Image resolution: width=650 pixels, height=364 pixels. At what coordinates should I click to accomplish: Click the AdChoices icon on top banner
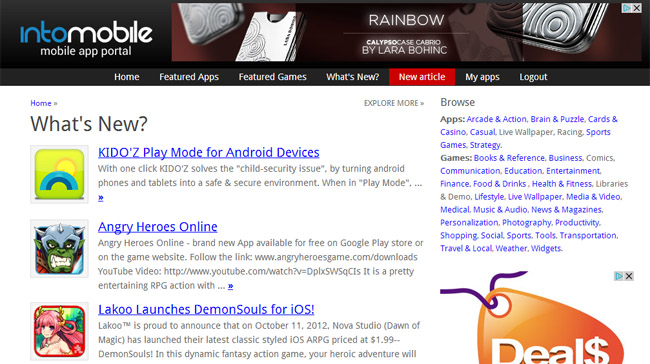click(x=627, y=8)
